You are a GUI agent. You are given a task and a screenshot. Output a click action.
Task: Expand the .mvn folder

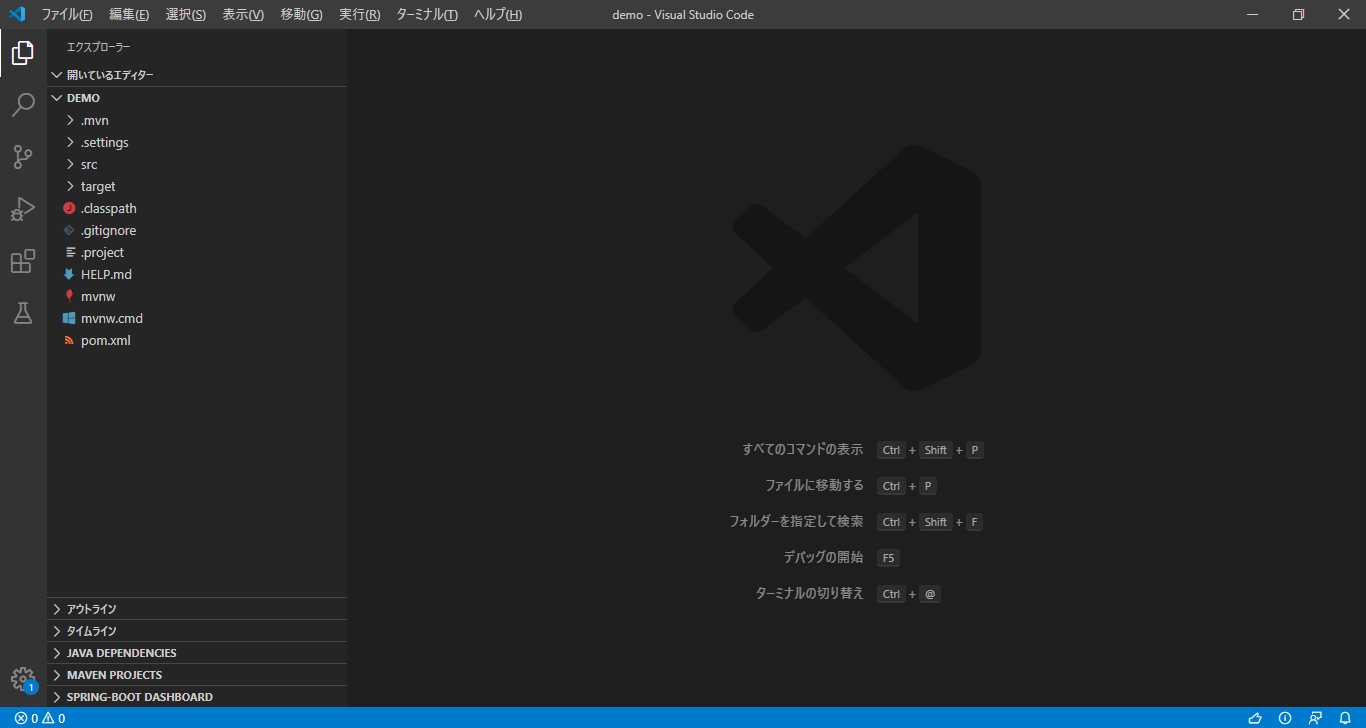pyautogui.click(x=197, y=120)
